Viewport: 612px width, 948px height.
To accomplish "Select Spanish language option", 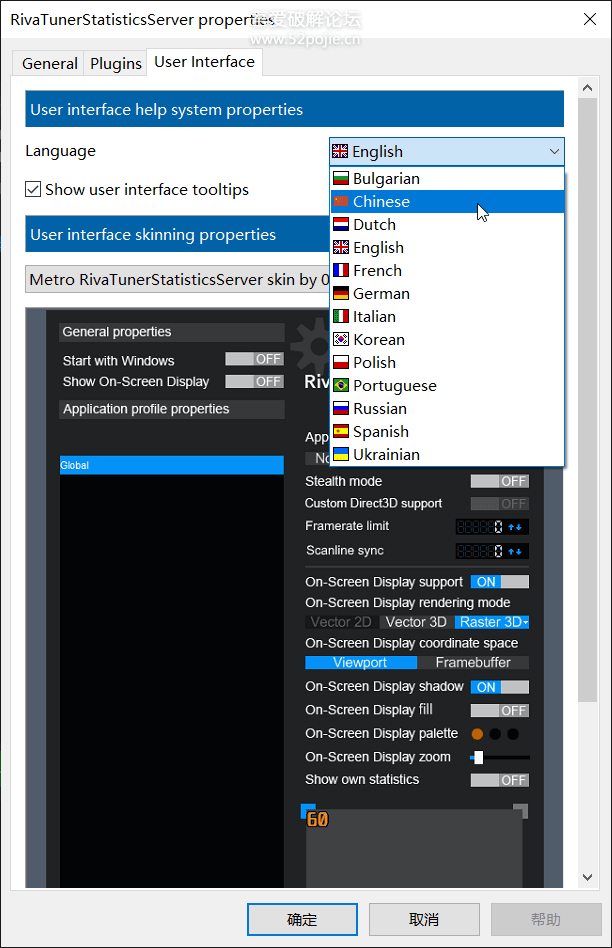I will (x=448, y=432).
